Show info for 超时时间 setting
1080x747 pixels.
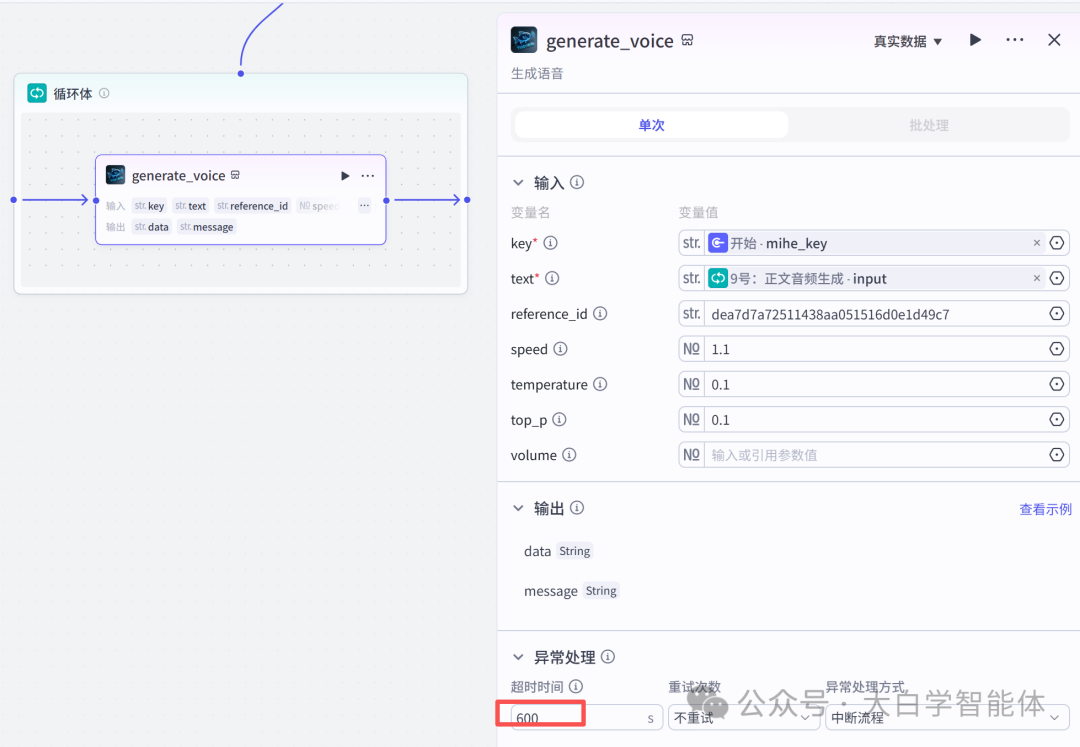[x=576, y=686]
